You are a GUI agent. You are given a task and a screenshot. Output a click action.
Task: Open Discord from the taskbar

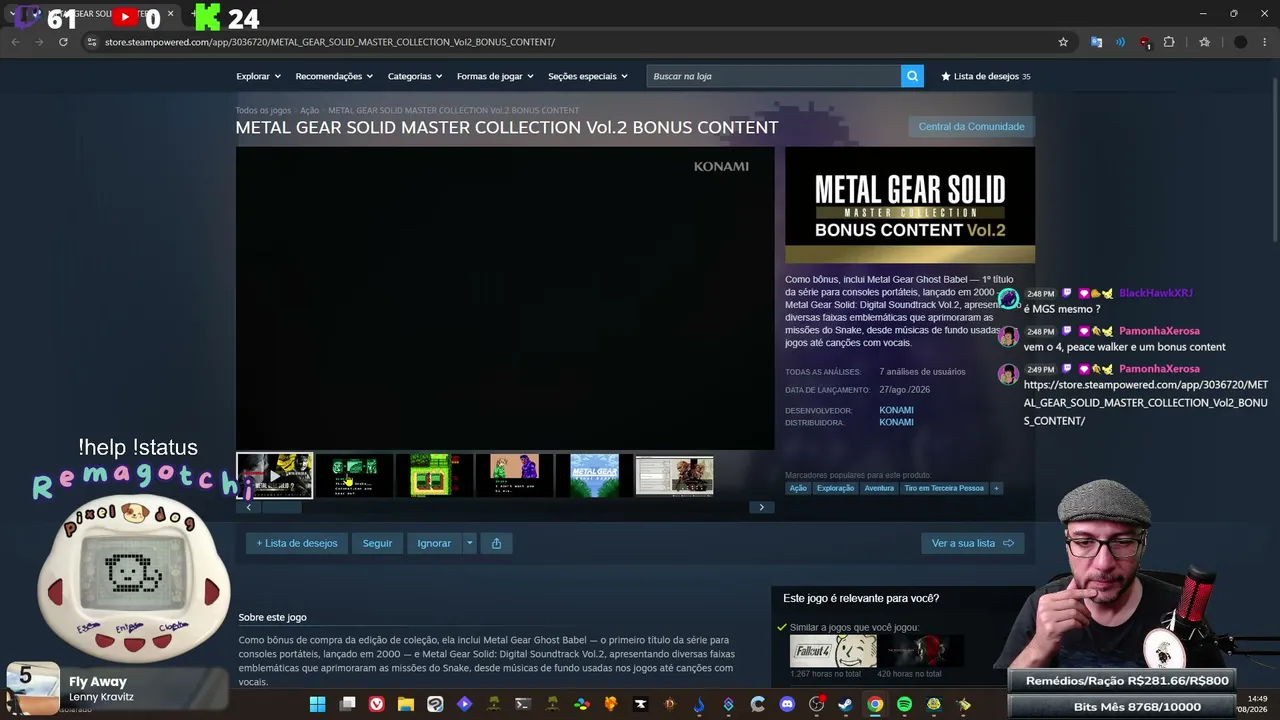click(787, 704)
